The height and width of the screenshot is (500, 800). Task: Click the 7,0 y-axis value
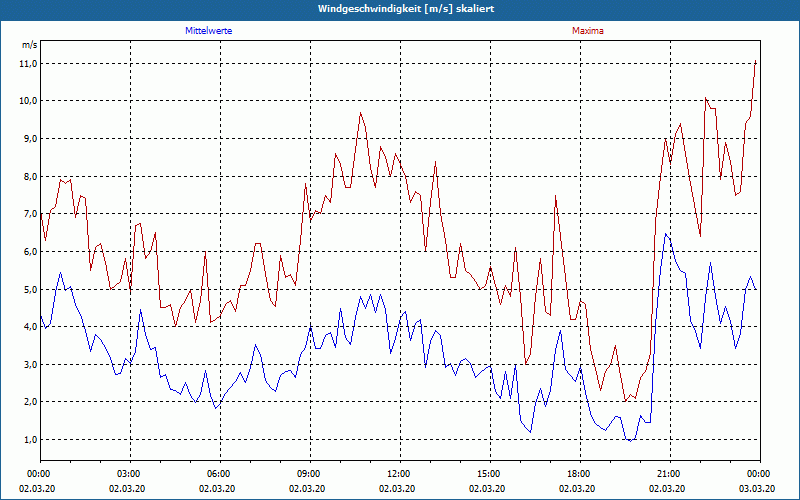pyautogui.click(x=30, y=214)
